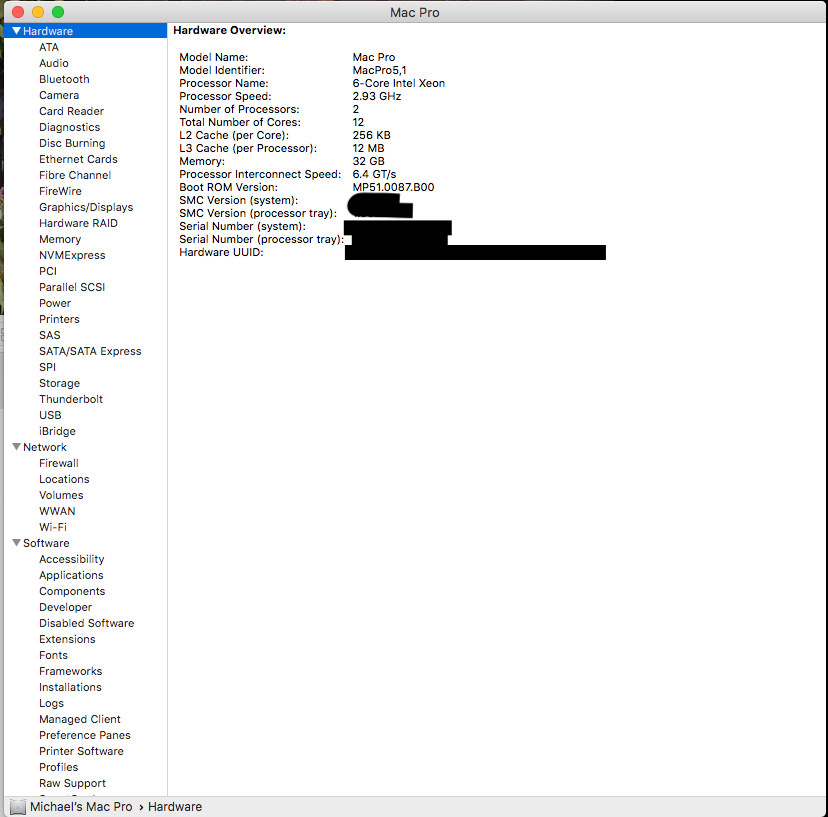The image size is (828, 817).
Task: Open Disc Burning information
Action: pyautogui.click(x=72, y=143)
